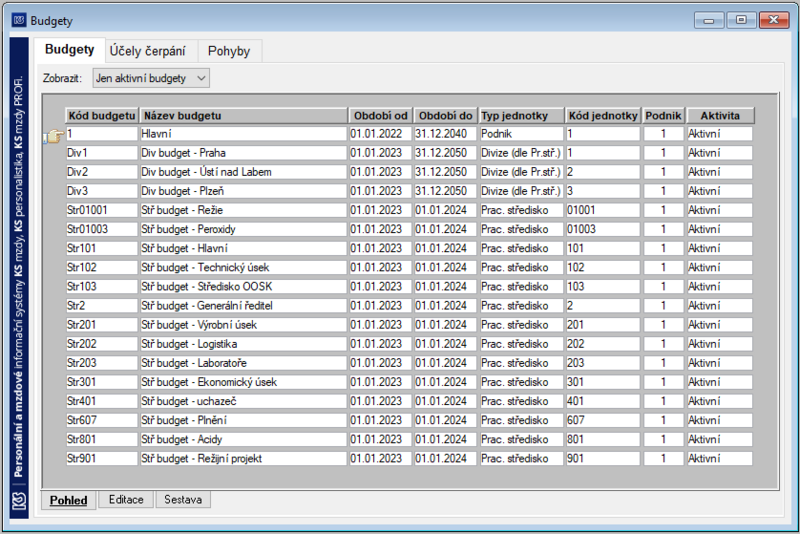Click the Období od column header
Screen dimensions: 800x534
tap(381, 116)
